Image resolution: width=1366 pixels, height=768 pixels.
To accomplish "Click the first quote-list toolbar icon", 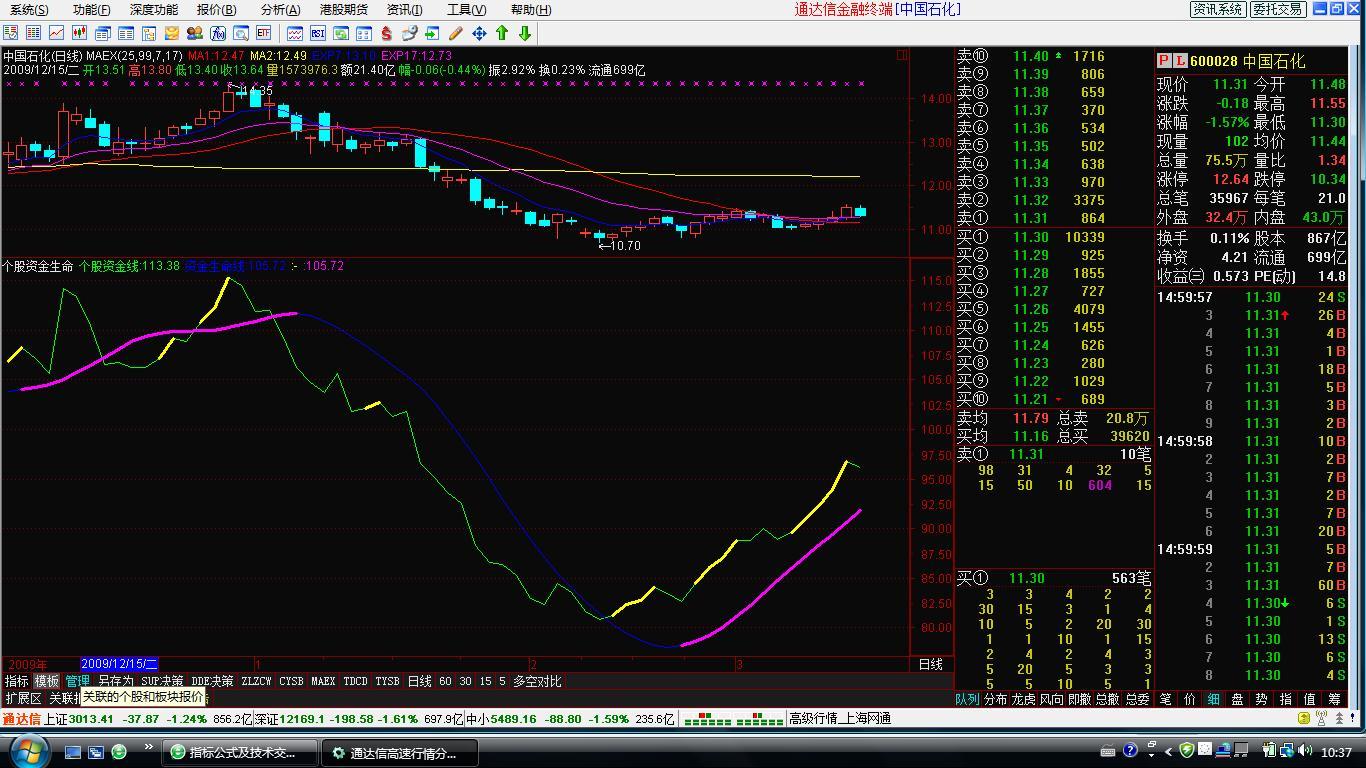I will tap(10, 33).
